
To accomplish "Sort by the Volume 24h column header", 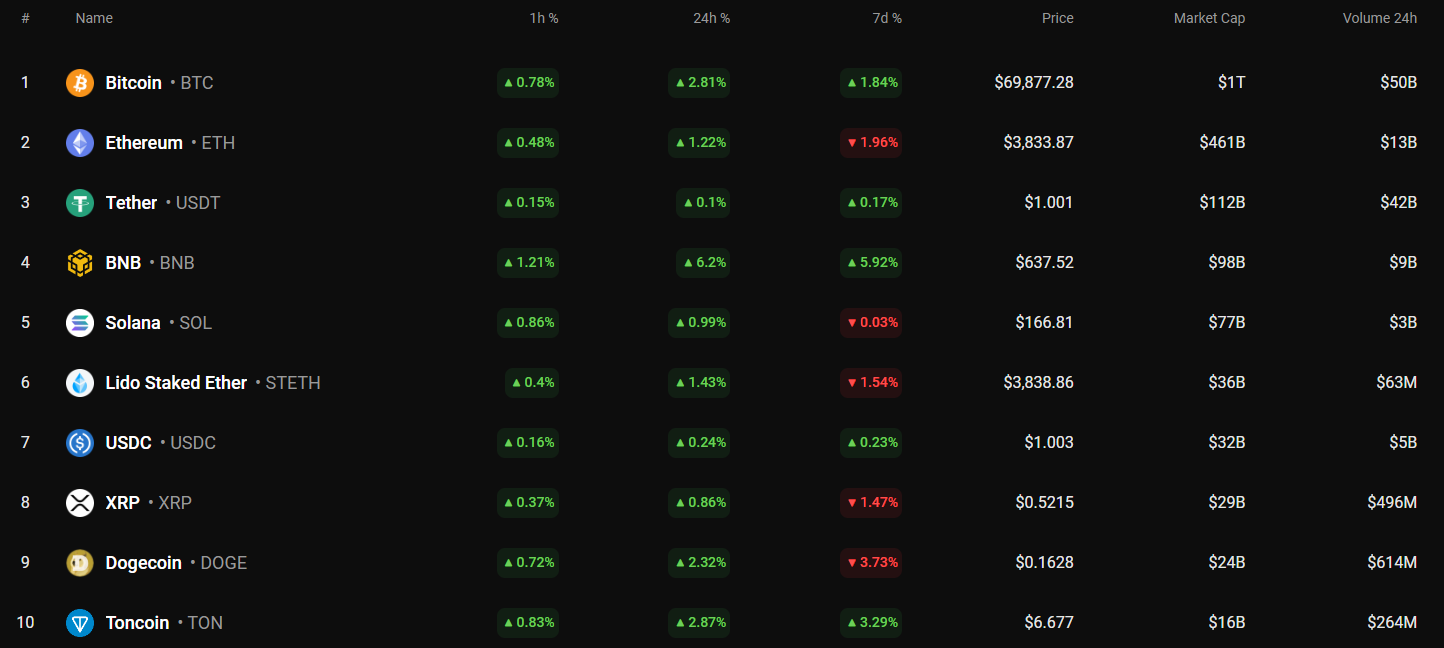I will click(1379, 18).
